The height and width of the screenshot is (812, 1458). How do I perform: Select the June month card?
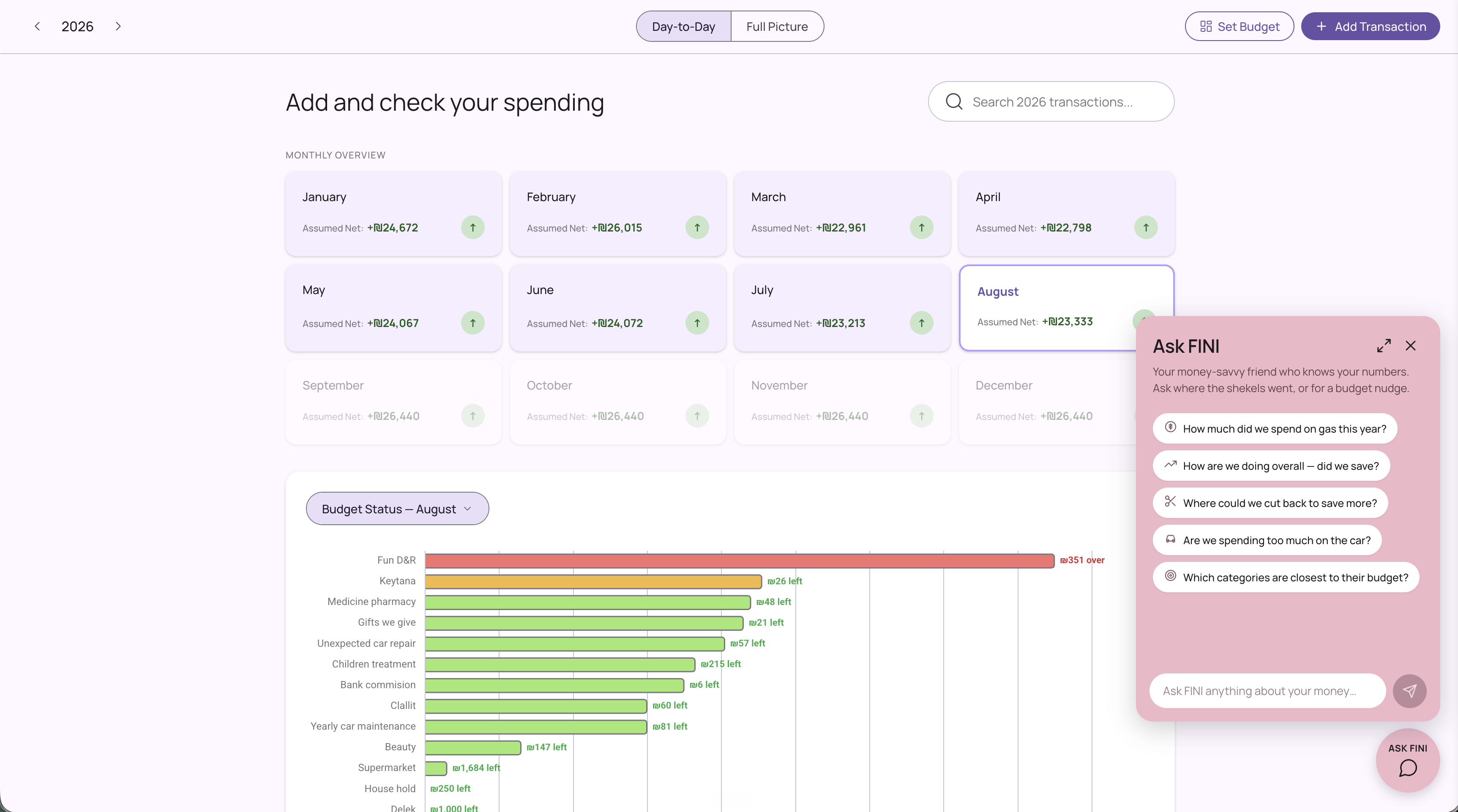pyautogui.click(x=617, y=308)
